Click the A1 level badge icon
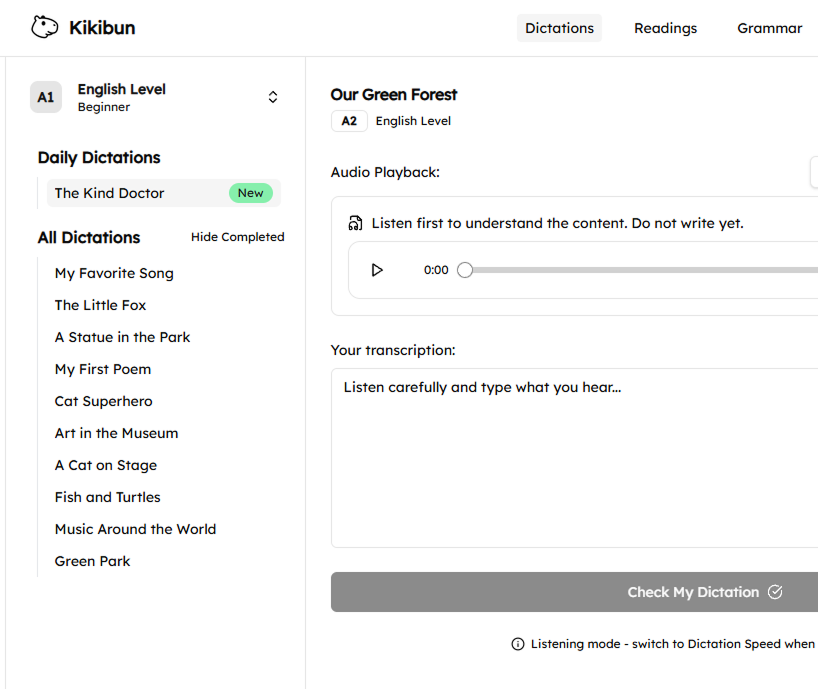 45,97
